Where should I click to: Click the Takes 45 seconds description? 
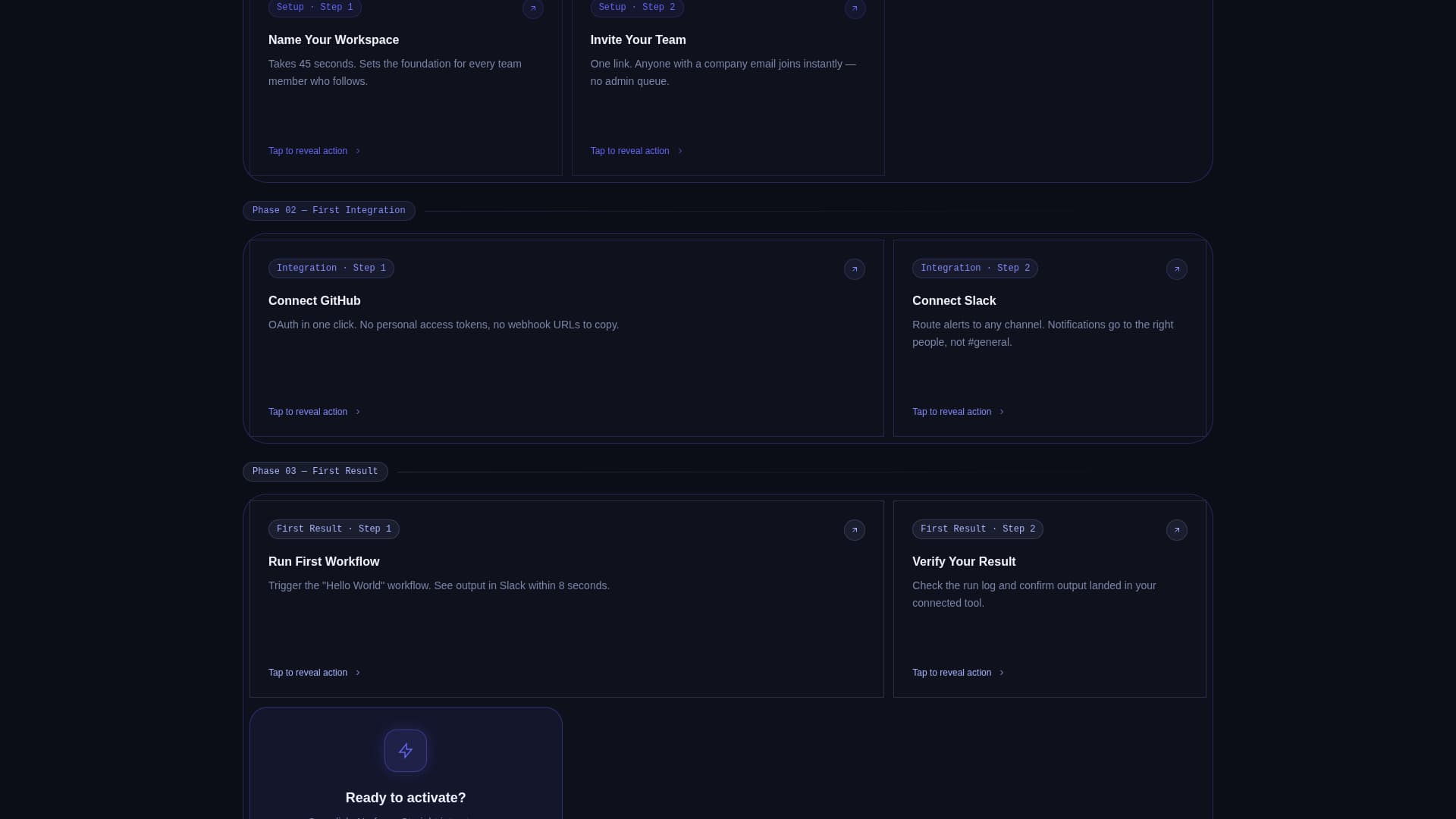click(x=395, y=73)
